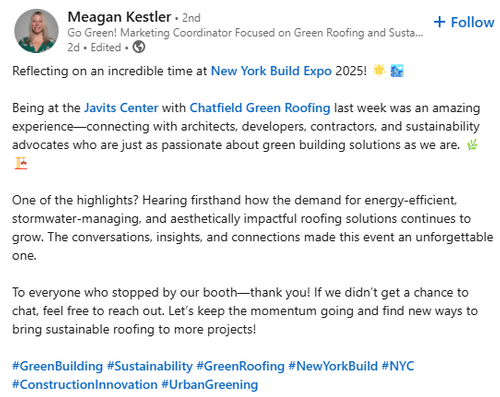Screen dimensions: 500x397
Task: Click the plus icon beside Follow
Action: pos(439,22)
